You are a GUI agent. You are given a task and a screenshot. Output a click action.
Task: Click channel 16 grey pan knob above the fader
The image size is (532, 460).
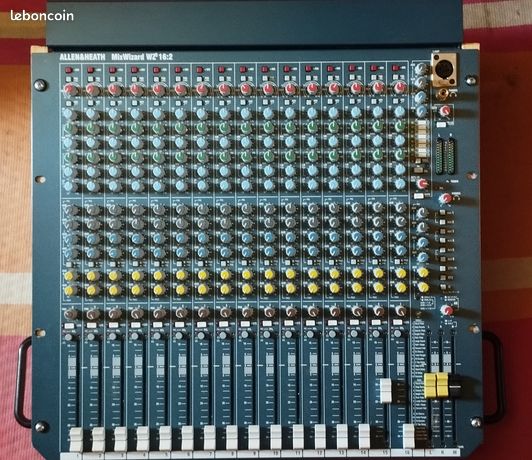(x=400, y=310)
